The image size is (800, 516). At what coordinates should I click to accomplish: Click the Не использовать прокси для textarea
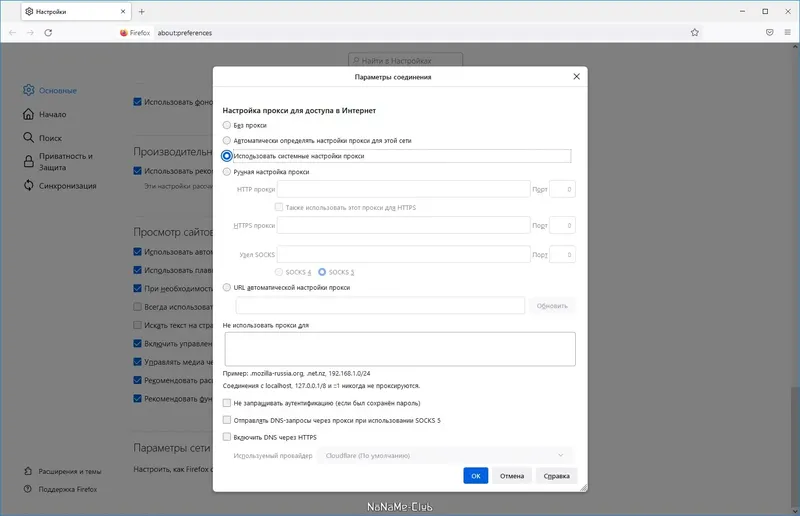click(x=400, y=349)
